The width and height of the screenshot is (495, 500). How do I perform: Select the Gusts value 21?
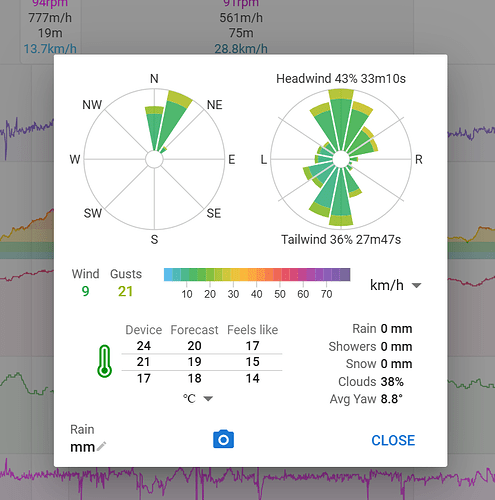(x=125, y=291)
